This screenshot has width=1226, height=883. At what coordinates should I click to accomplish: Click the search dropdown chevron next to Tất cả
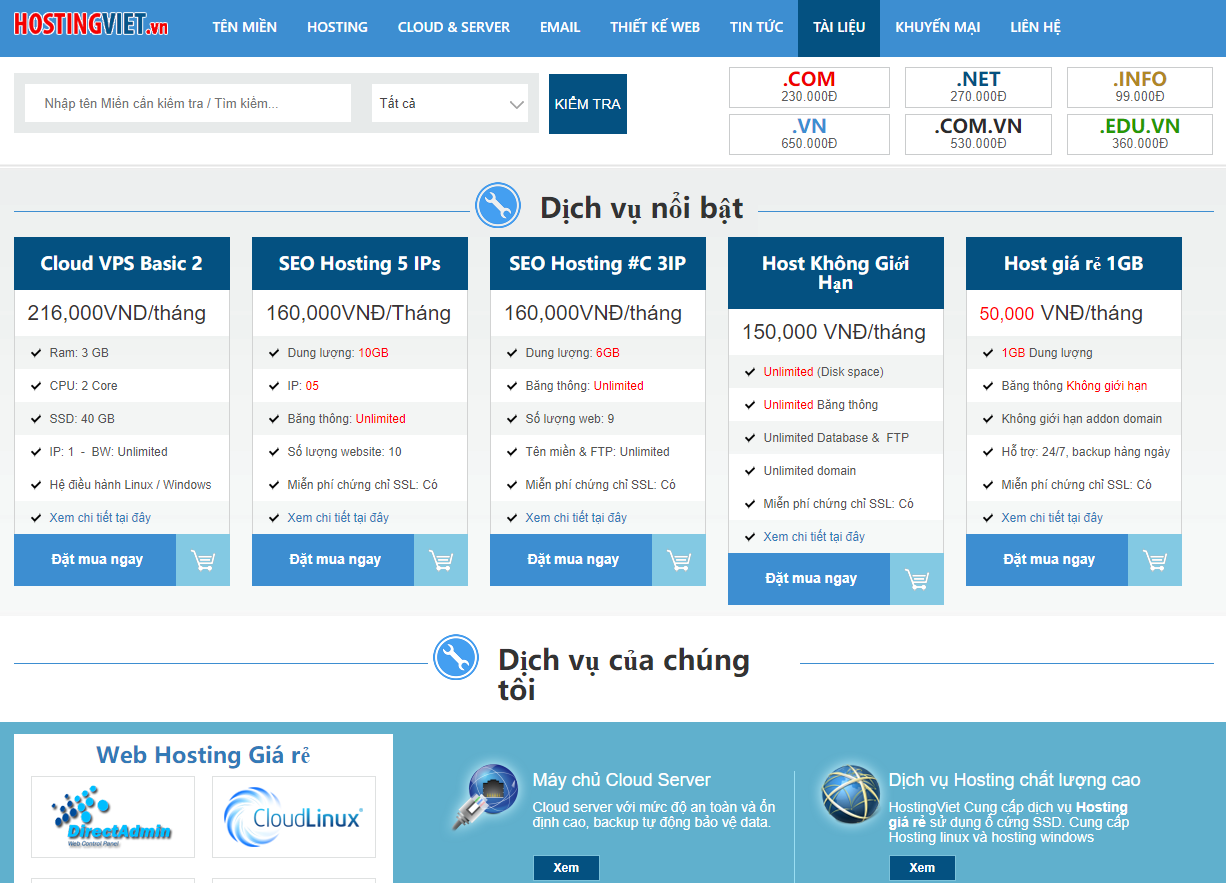pyautogui.click(x=518, y=103)
